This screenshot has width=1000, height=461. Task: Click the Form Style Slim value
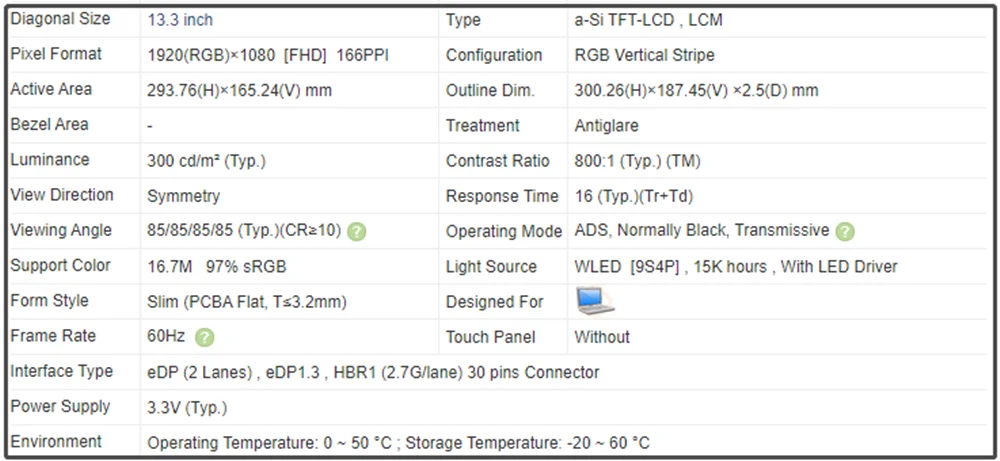[247, 301]
